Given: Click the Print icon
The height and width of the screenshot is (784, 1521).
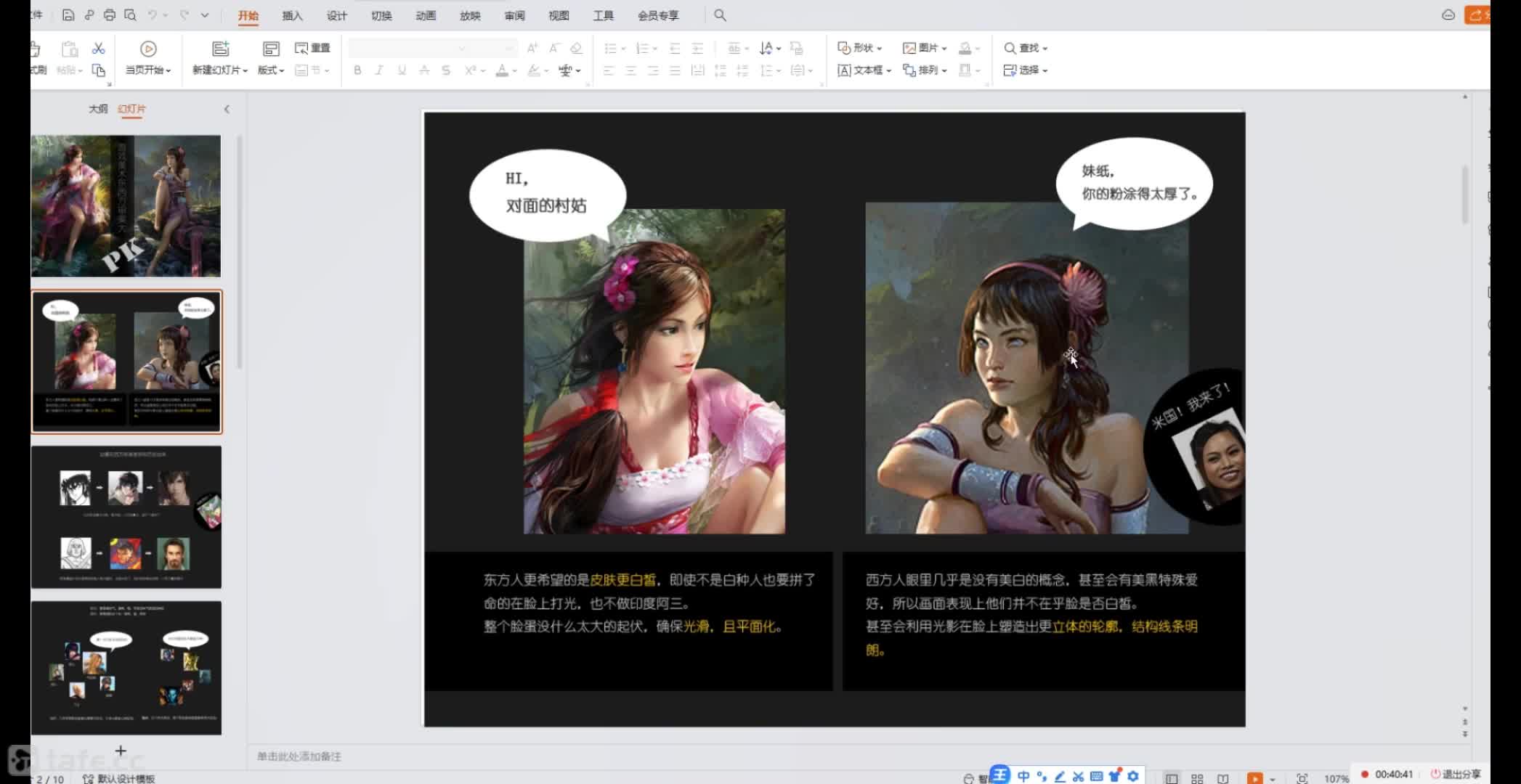Looking at the screenshot, I should pos(109,15).
